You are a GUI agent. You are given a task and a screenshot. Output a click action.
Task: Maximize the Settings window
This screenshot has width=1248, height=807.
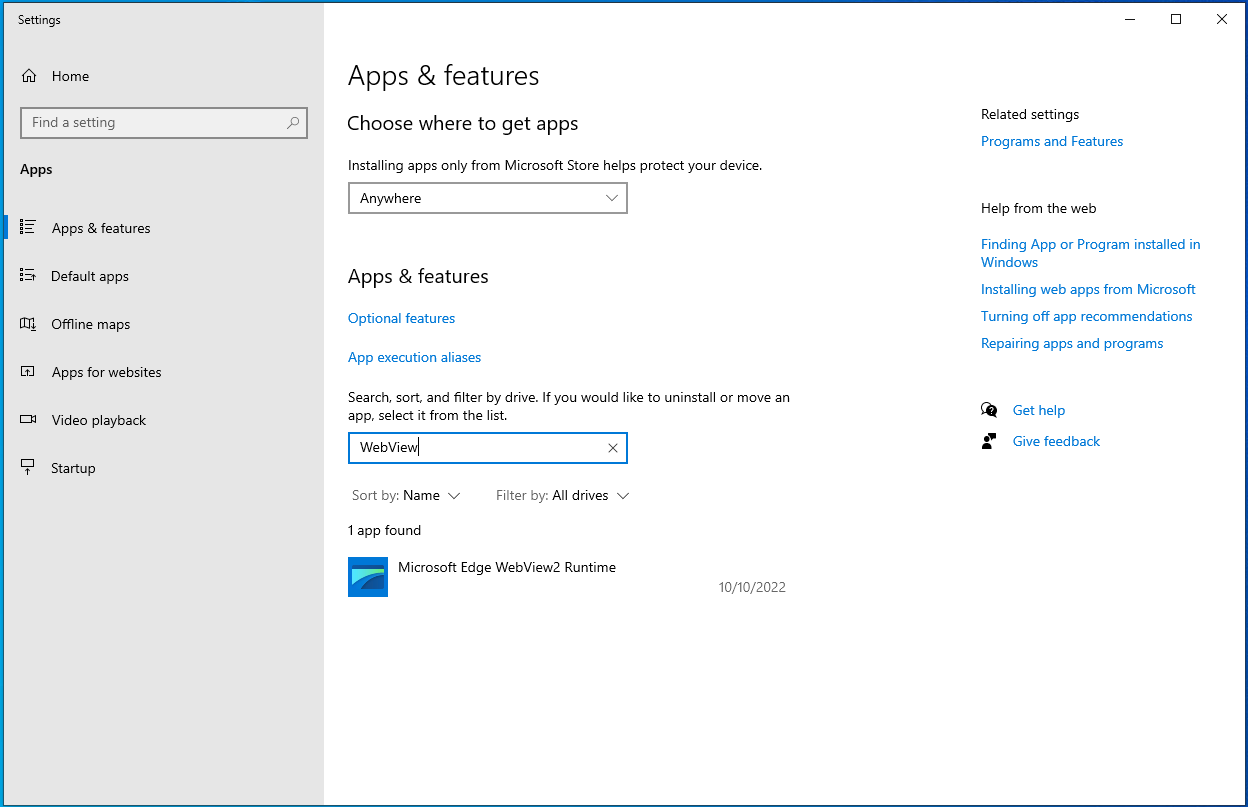[1176, 19]
